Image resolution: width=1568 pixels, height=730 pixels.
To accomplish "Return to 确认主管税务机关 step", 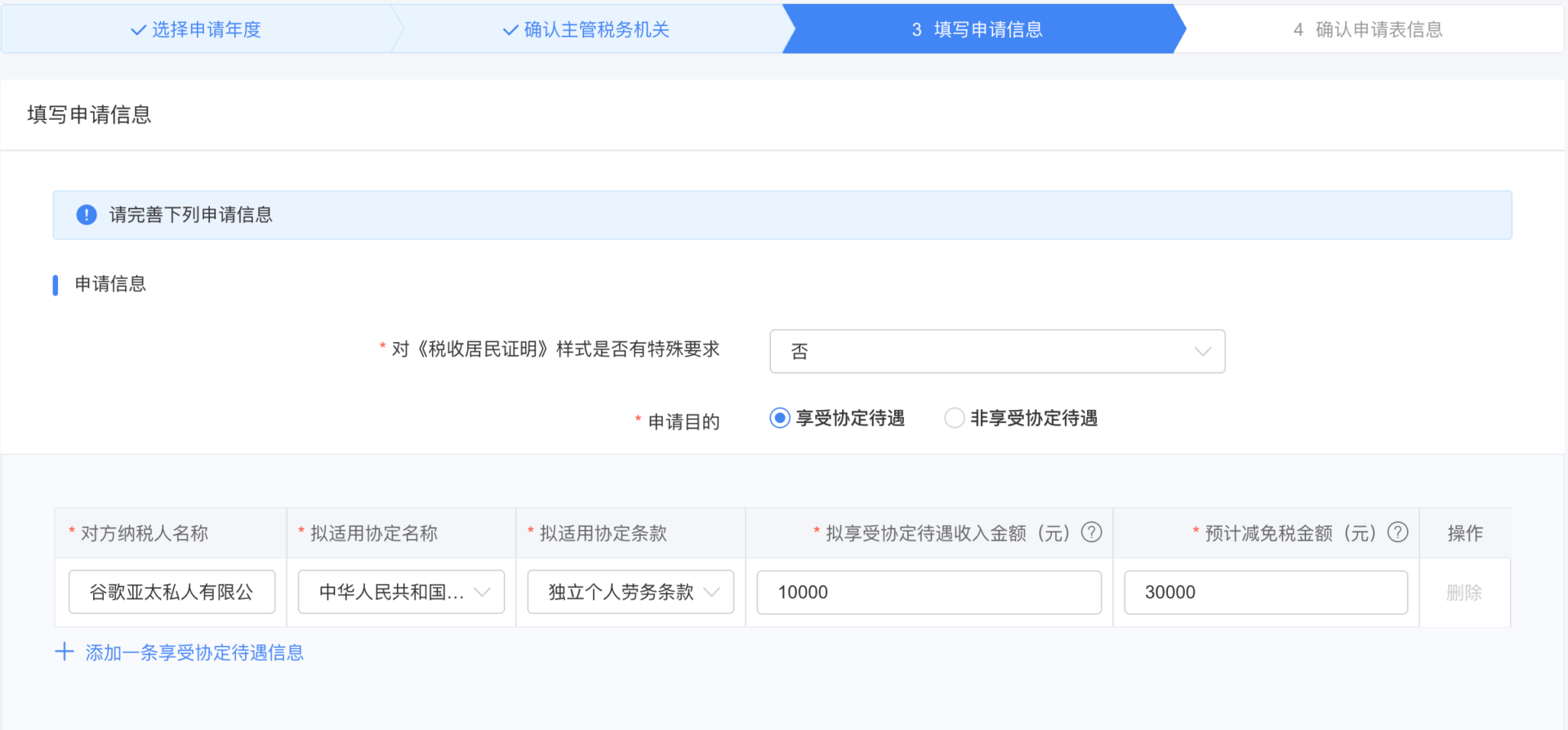I will point(596,30).
